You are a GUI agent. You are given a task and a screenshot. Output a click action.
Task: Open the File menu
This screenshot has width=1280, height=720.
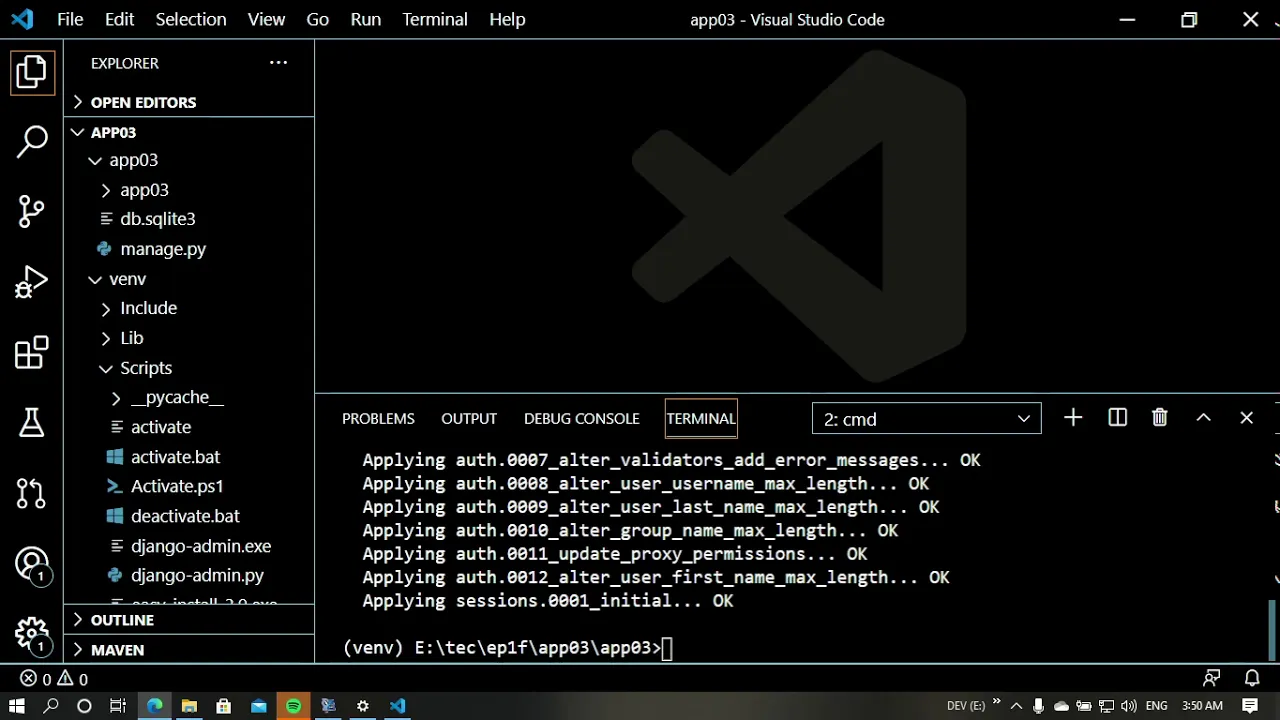click(70, 19)
